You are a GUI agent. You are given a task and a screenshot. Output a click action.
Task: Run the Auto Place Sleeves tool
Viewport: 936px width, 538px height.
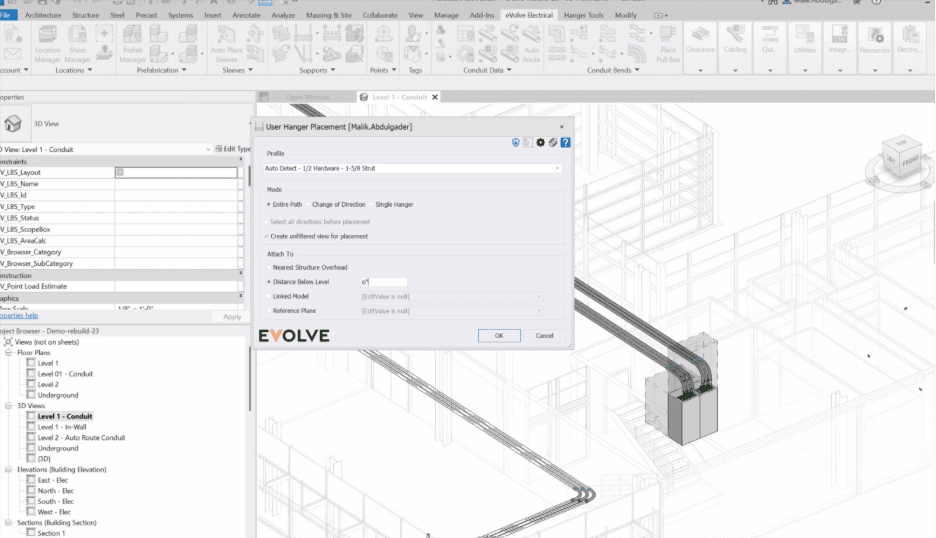click(226, 44)
